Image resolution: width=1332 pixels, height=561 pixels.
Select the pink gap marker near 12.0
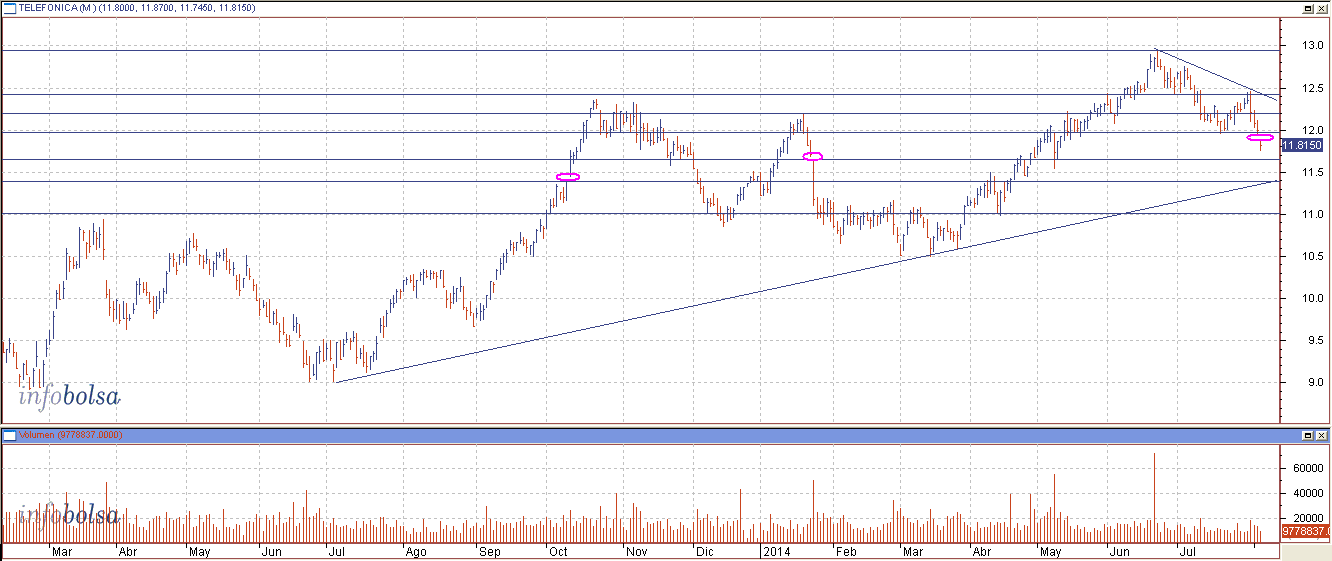pos(1260,138)
